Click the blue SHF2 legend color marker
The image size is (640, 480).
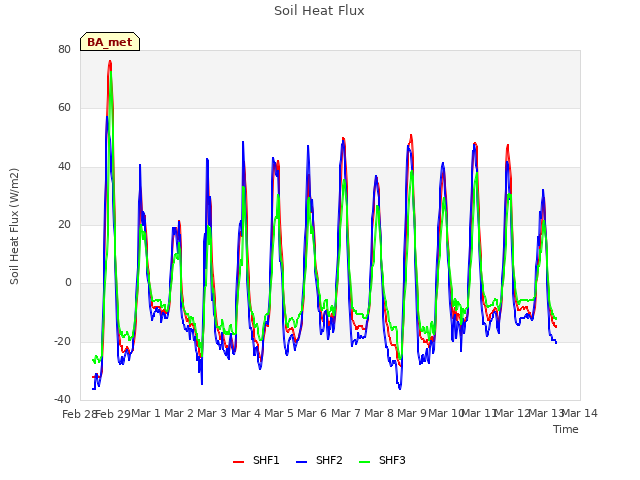tap(301, 462)
